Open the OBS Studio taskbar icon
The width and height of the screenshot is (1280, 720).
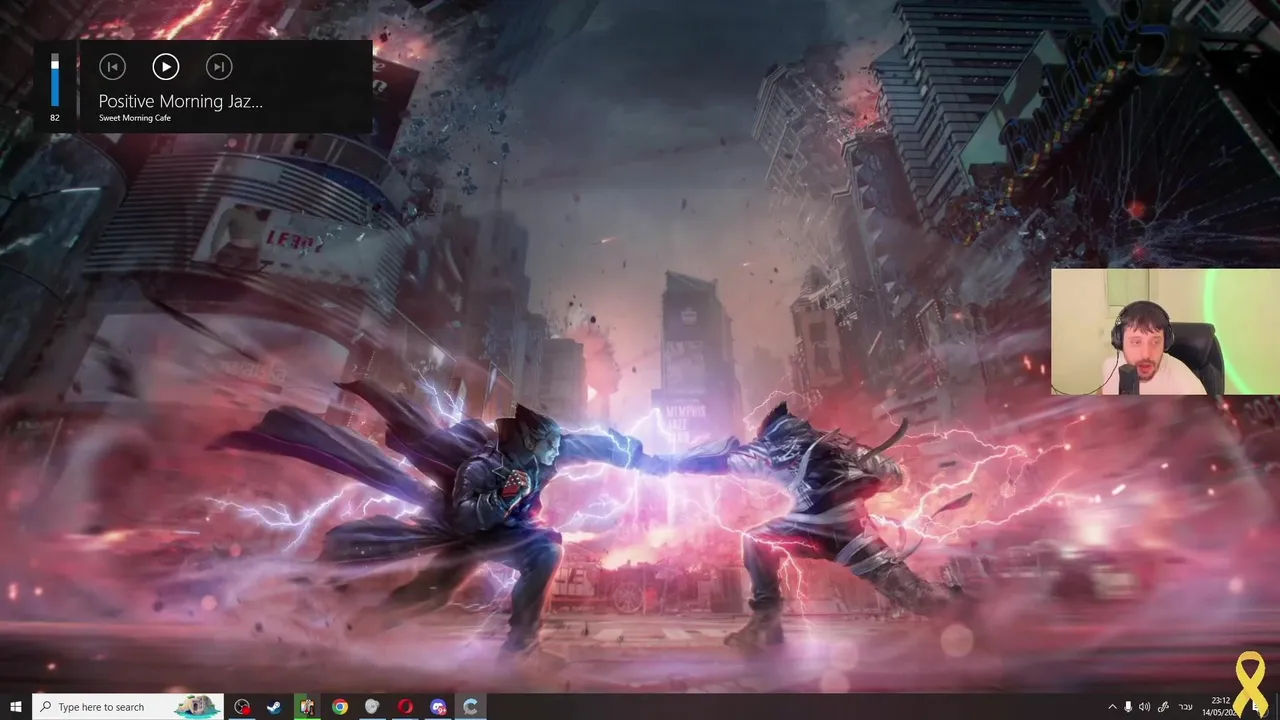tap(242, 707)
